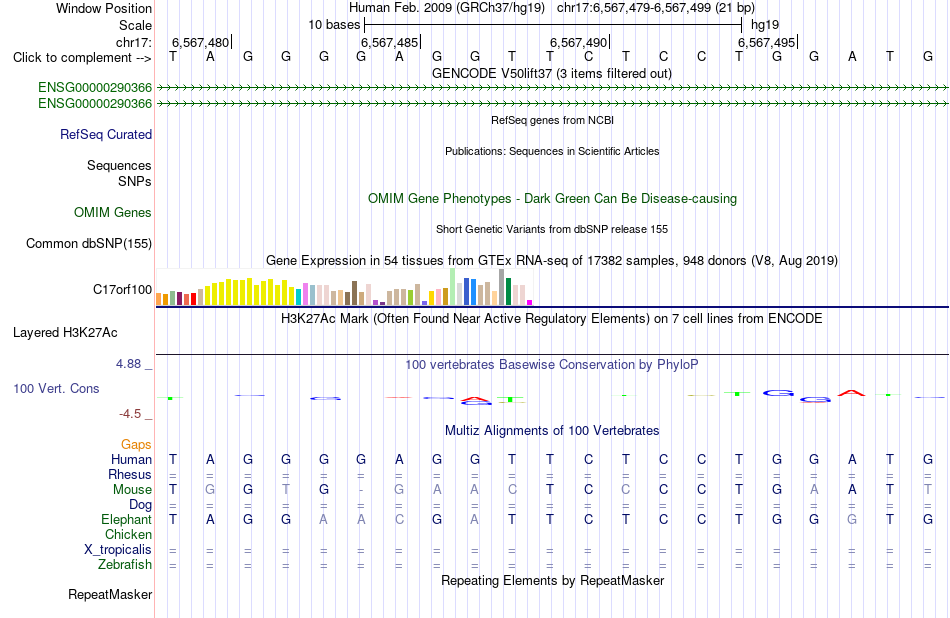950x618 pixels.
Task: Select the Human species row label
Action: pyautogui.click(x=131, y=459)
